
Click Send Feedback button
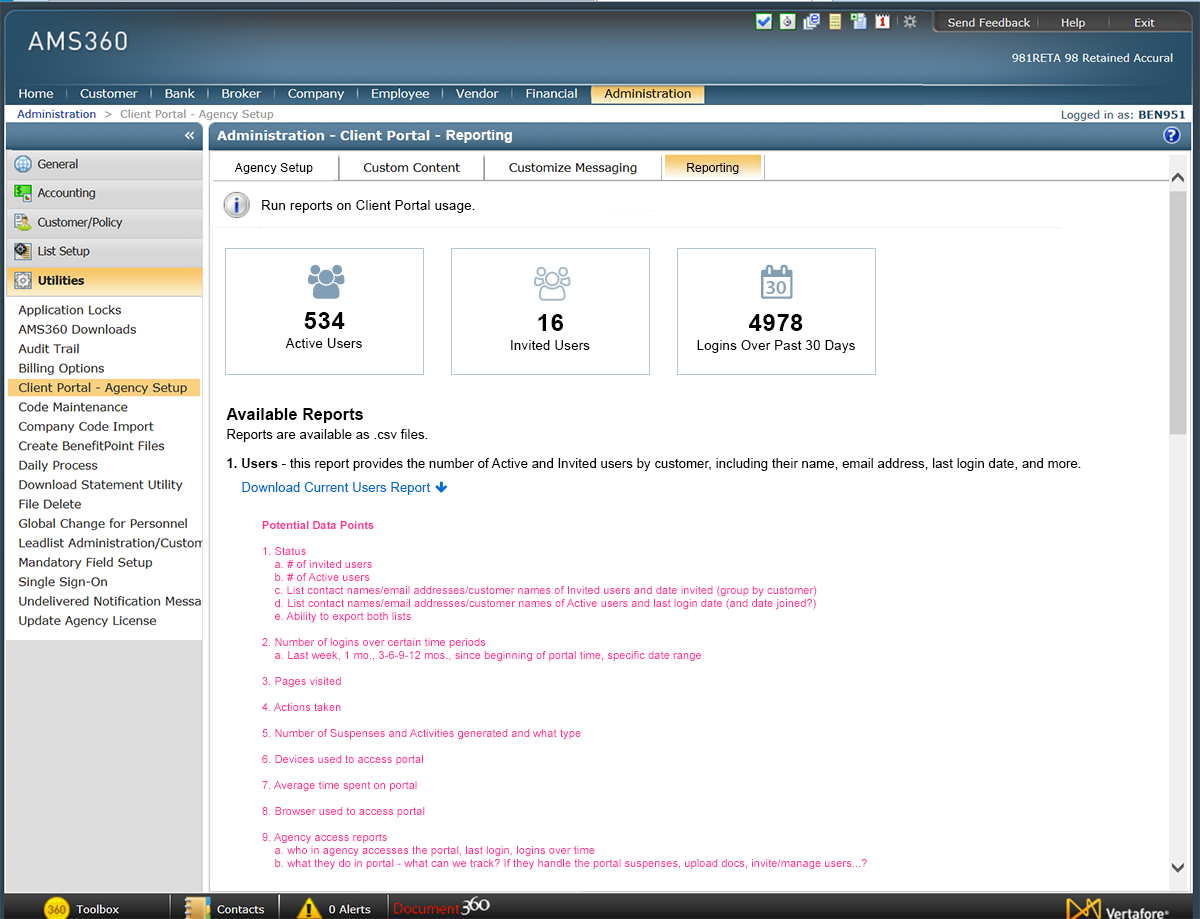click(989, 23)
